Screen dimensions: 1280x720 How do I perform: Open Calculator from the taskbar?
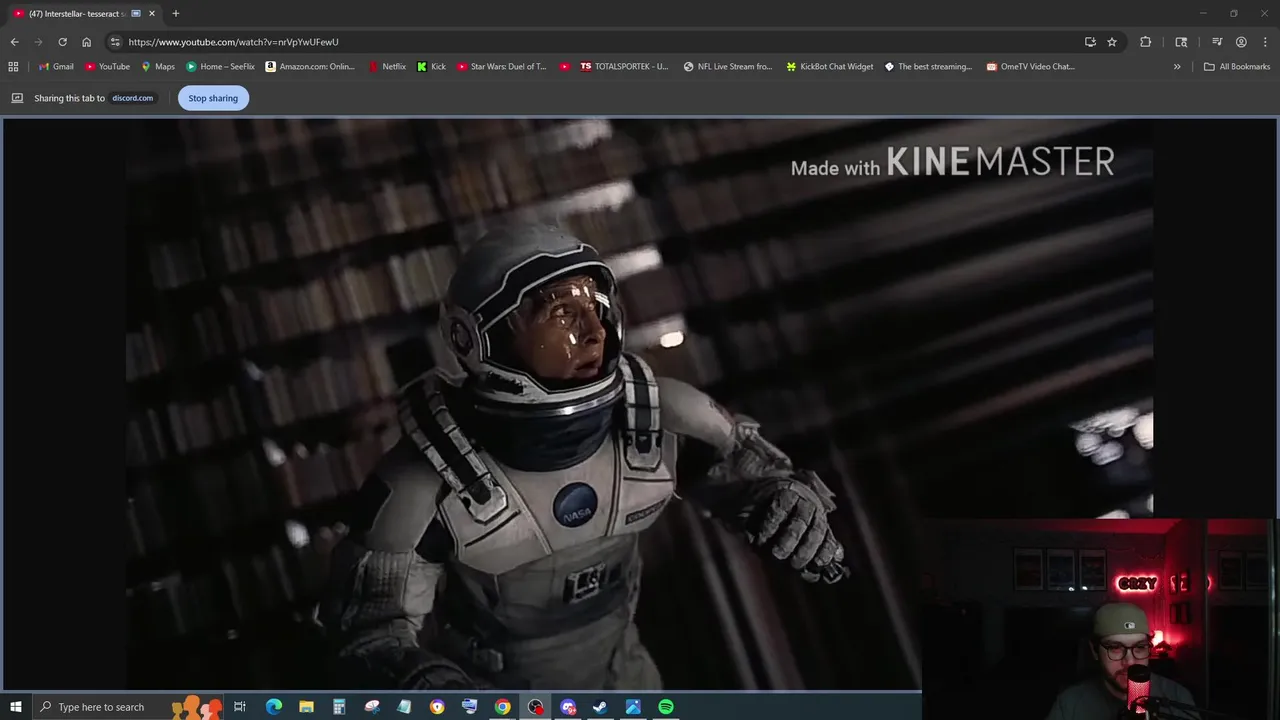tap(339, 707)
